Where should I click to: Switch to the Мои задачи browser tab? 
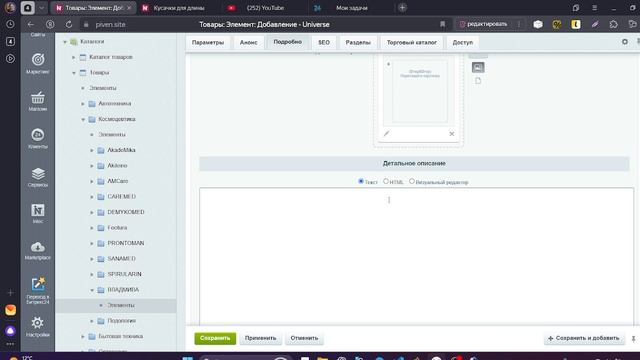(351, 8)
